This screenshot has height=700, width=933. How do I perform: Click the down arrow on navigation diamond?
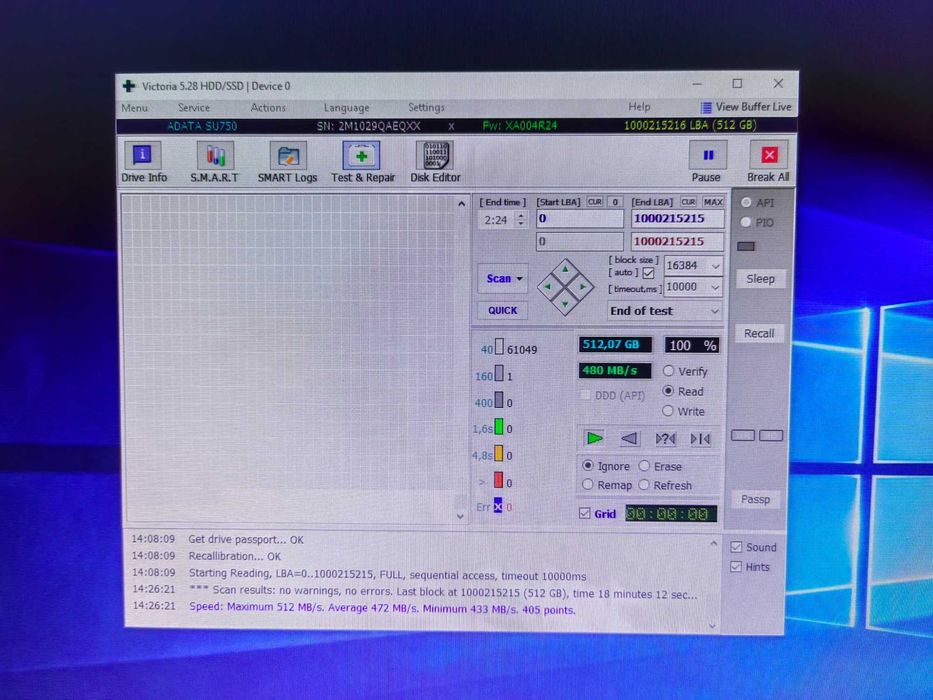coord(565,304)
